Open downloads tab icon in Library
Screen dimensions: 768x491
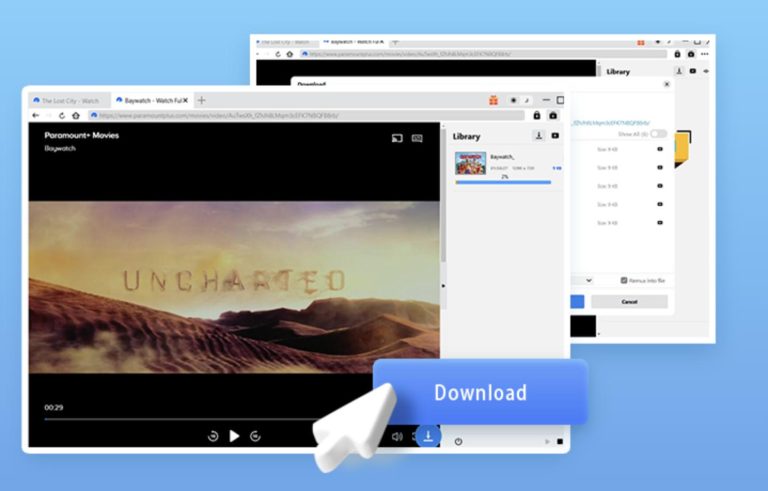[x=538, y=136]
